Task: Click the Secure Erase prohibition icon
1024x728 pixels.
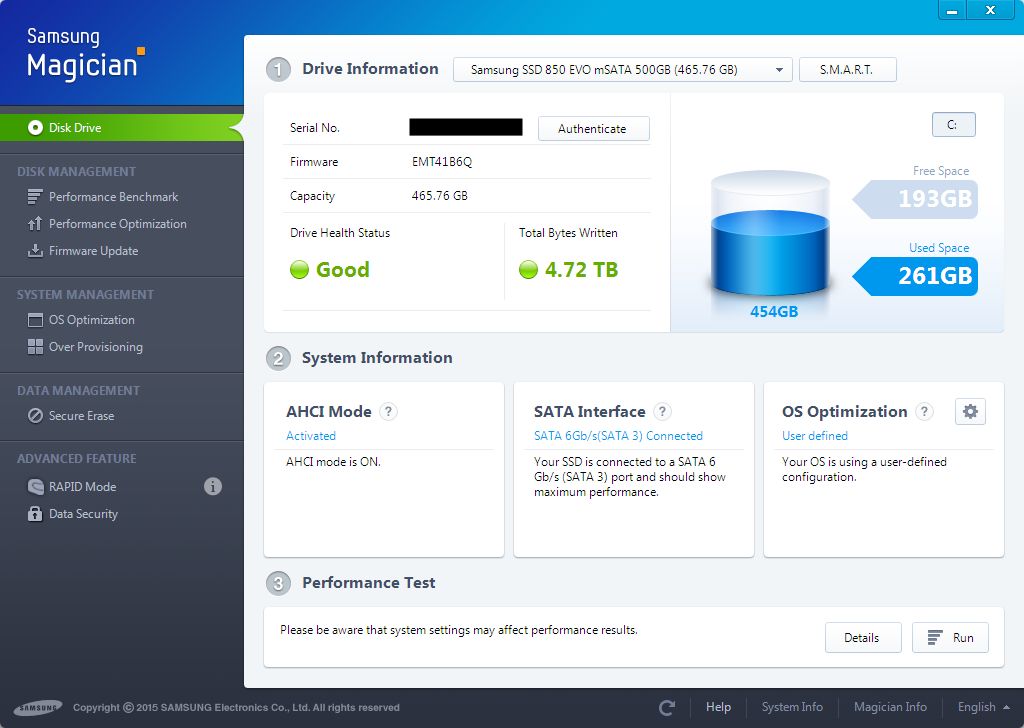Action: pyautogui.click(x=35, y=416)
